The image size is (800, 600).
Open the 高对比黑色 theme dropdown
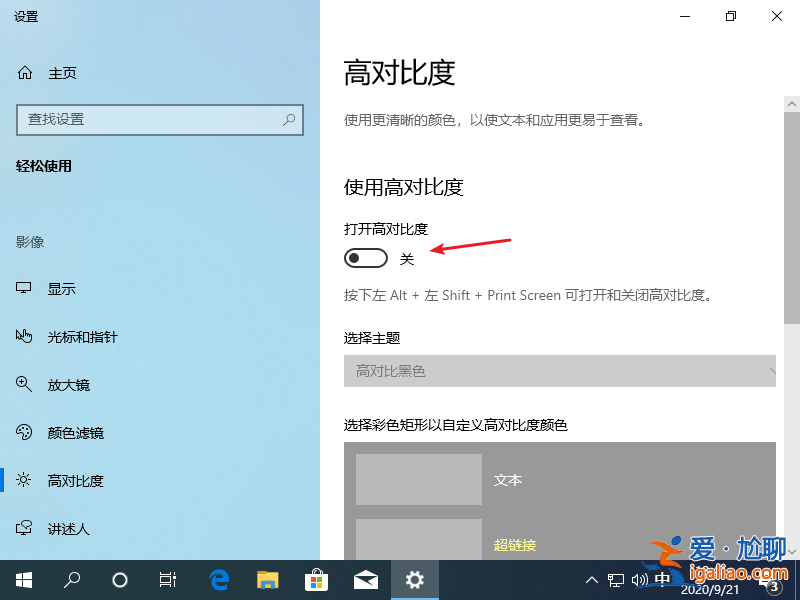pyautogui.click(x=560, y=371)
